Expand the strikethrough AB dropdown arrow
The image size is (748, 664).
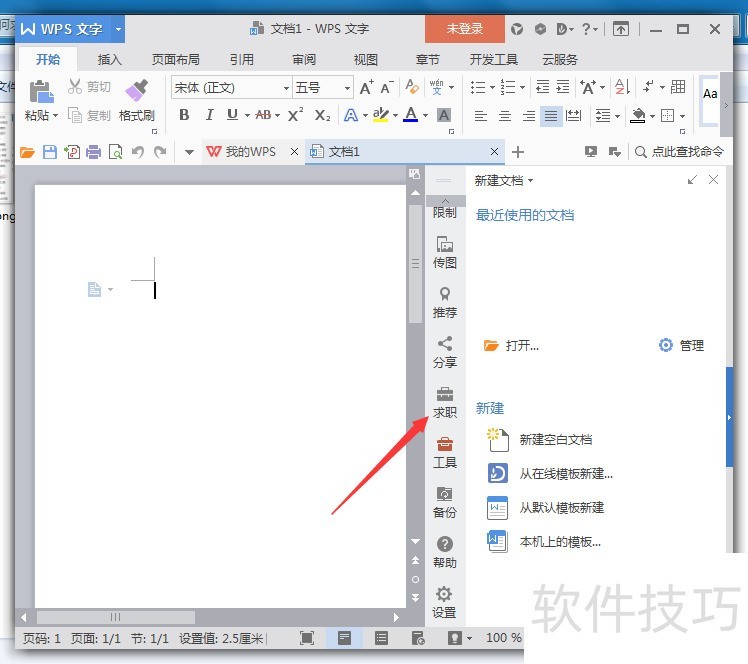click(277, 115)
